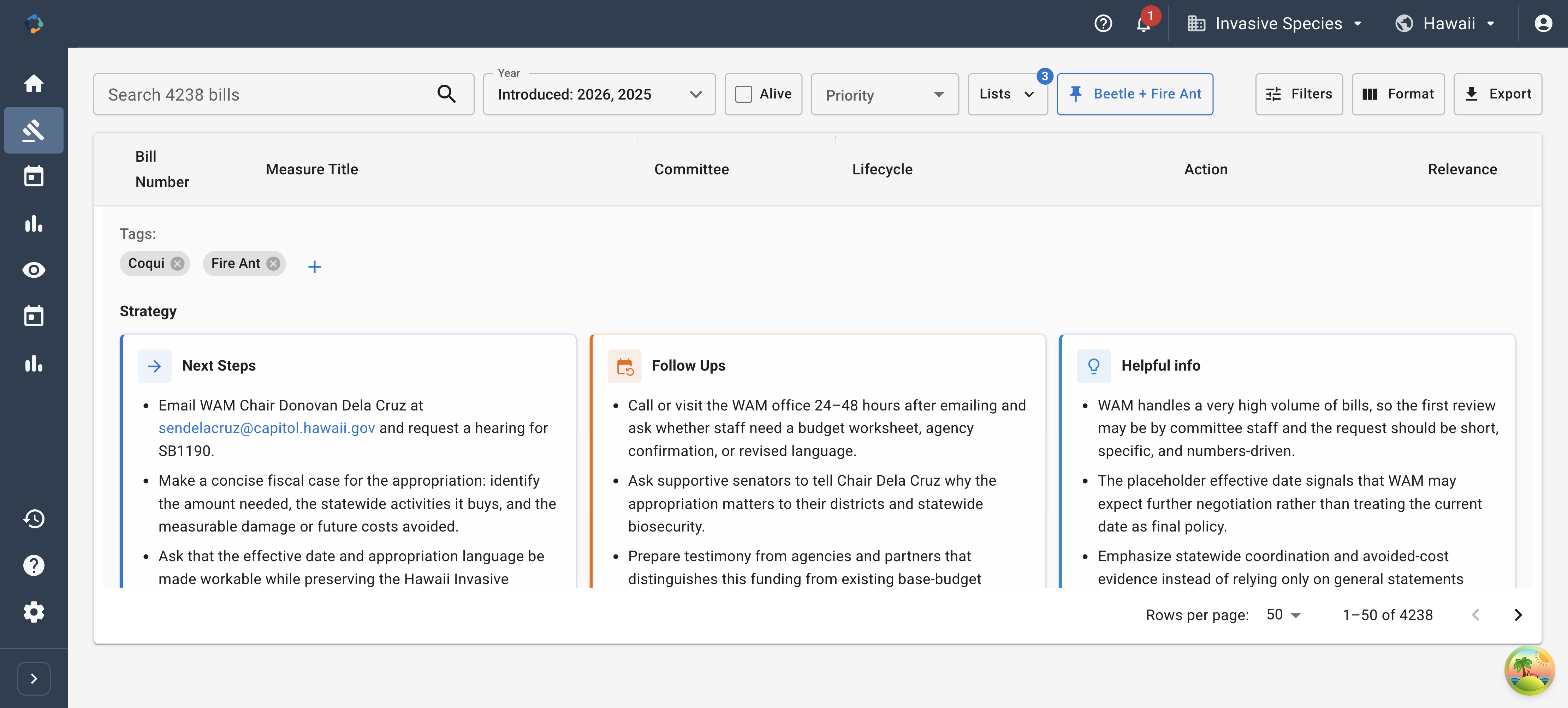Change rows per page from 50
The width and height of the screenshot is (1568, 708).
[1283, 615]
